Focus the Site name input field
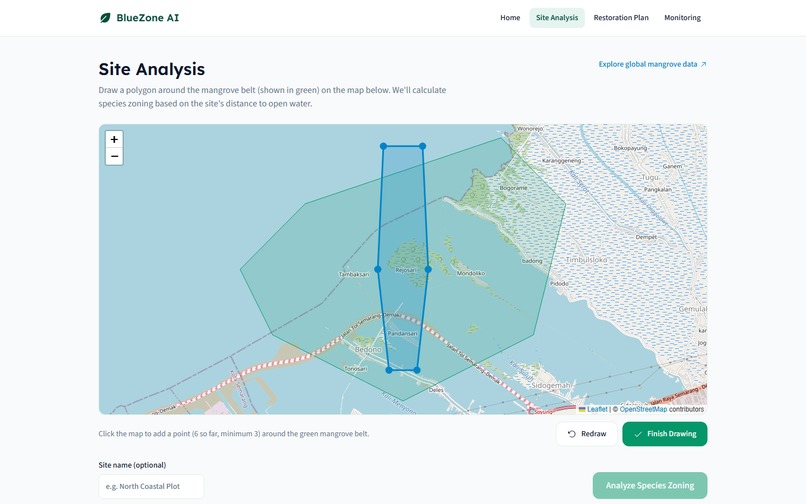The width and height of the screenshot is (806, 504). pyautogui.click(x=151, y=487)
